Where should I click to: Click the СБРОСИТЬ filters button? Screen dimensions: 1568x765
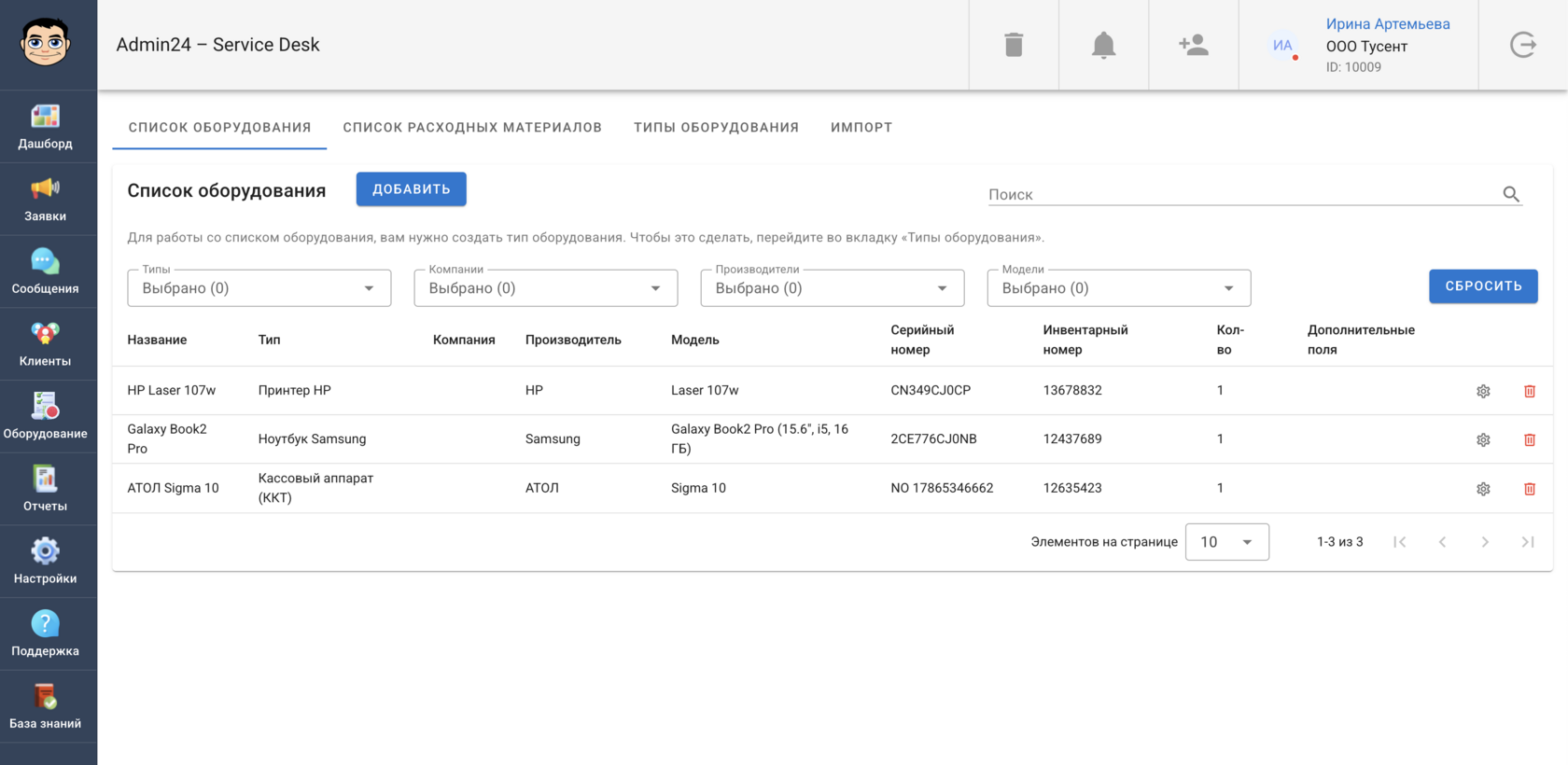[x=1483, y=286]
